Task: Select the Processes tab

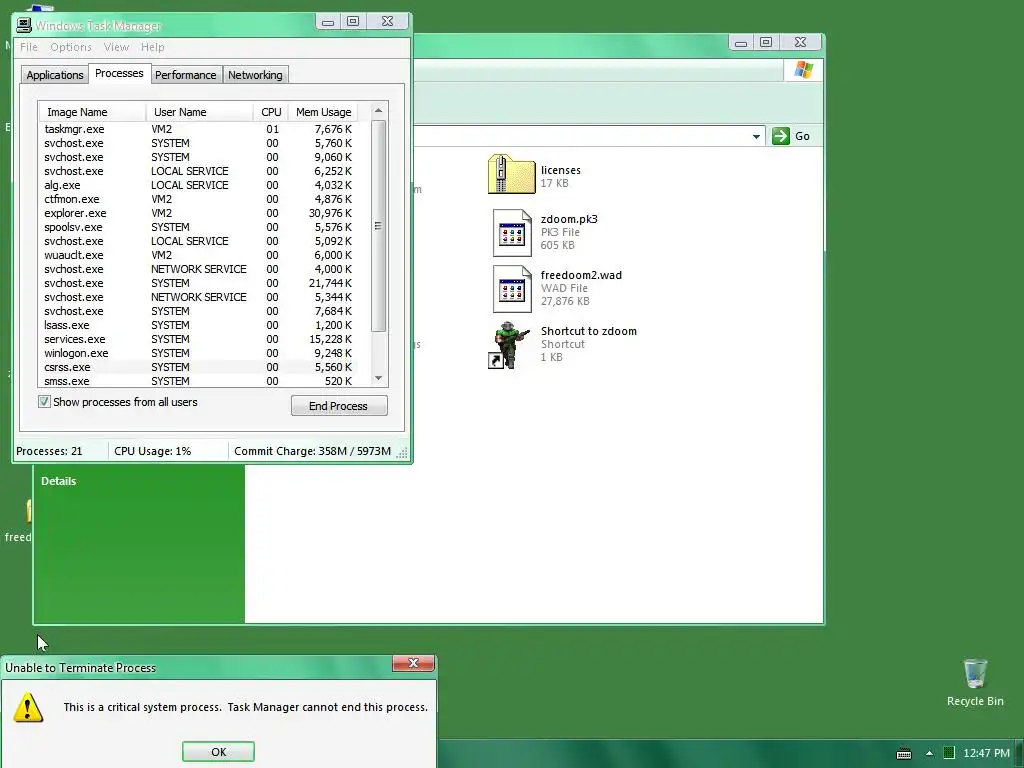Action: 119,73
